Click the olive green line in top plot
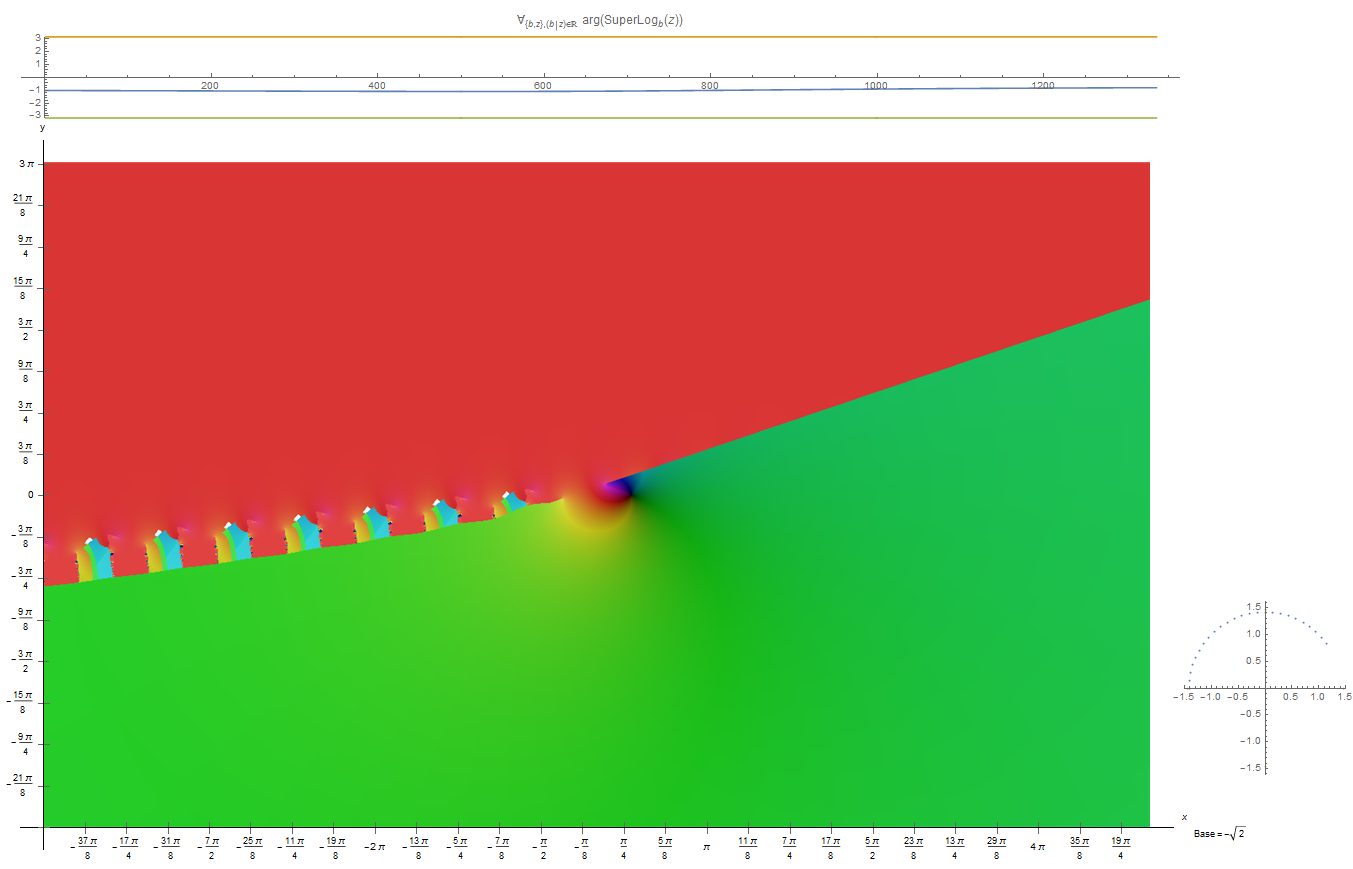This screenshot has width=1353, height=869. [x=600, y=118]
